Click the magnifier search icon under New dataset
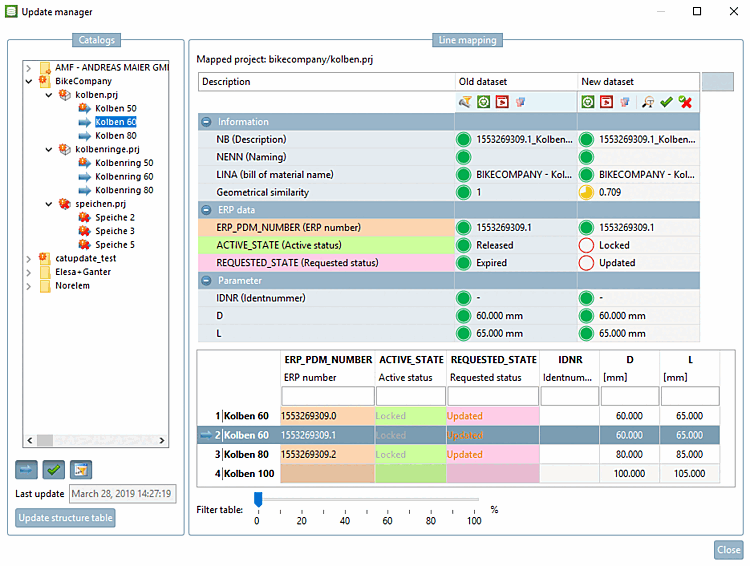This screenshot has width=750, height=566. pyautogui.click(x=649, y=102)
